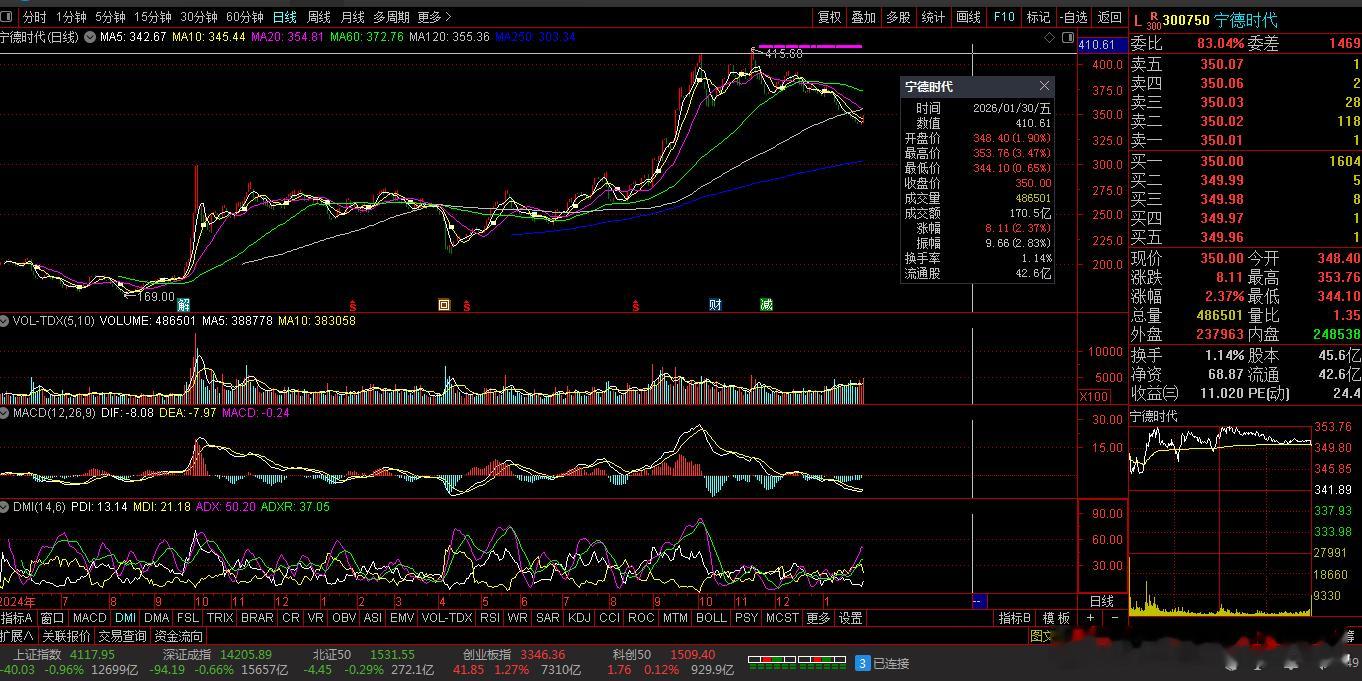Open the 指标B indicator menu
The image size is (1362, 681).
tap(1015, 618)
